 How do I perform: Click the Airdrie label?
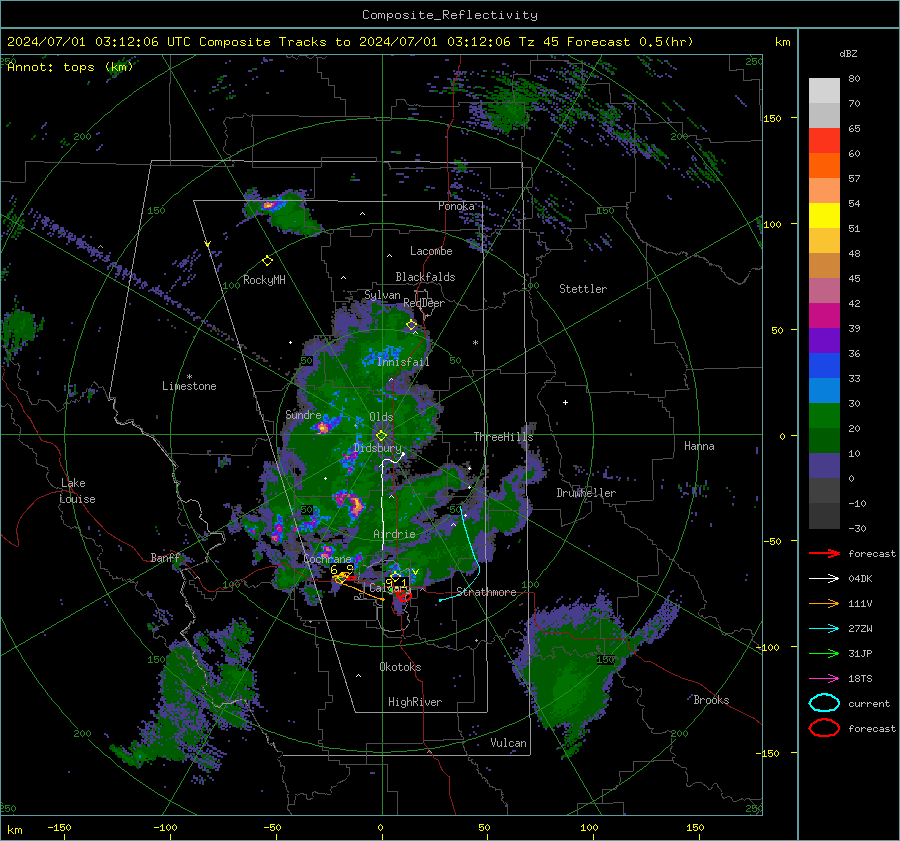394,534
